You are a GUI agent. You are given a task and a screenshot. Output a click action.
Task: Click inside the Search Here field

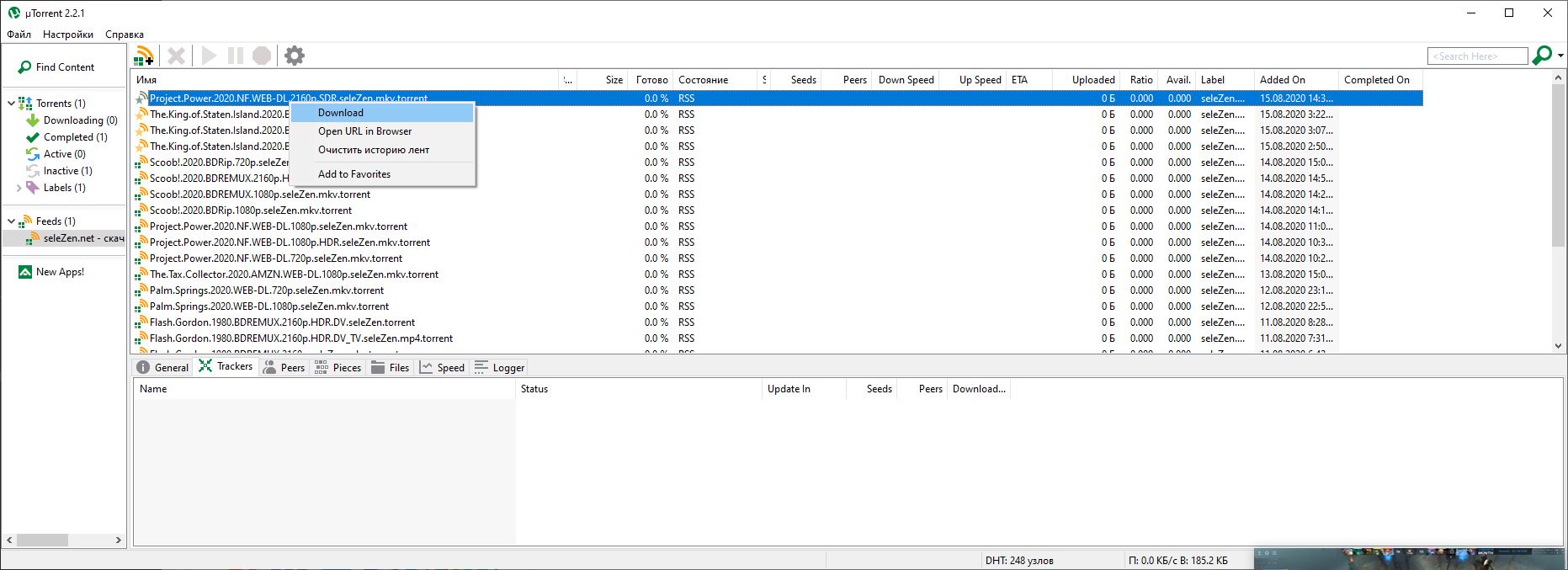click(1476, 56)
